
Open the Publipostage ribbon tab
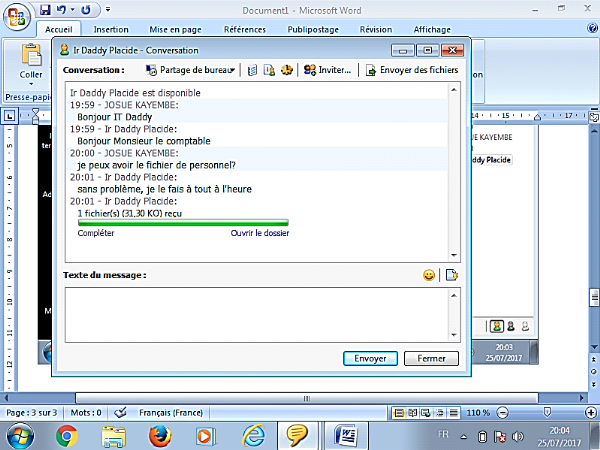313,29
